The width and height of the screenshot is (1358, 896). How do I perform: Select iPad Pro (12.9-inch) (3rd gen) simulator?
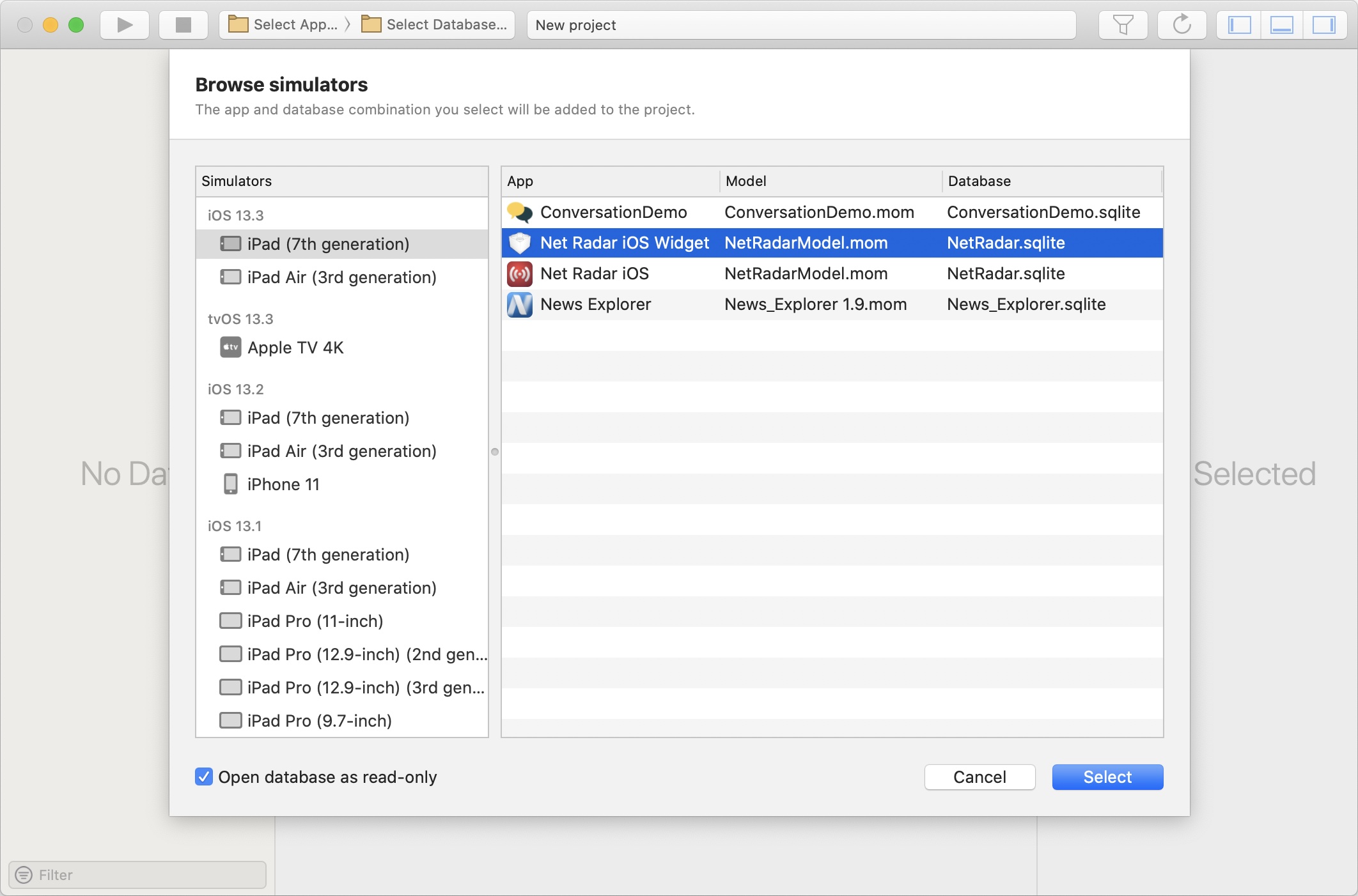[342, 688]
